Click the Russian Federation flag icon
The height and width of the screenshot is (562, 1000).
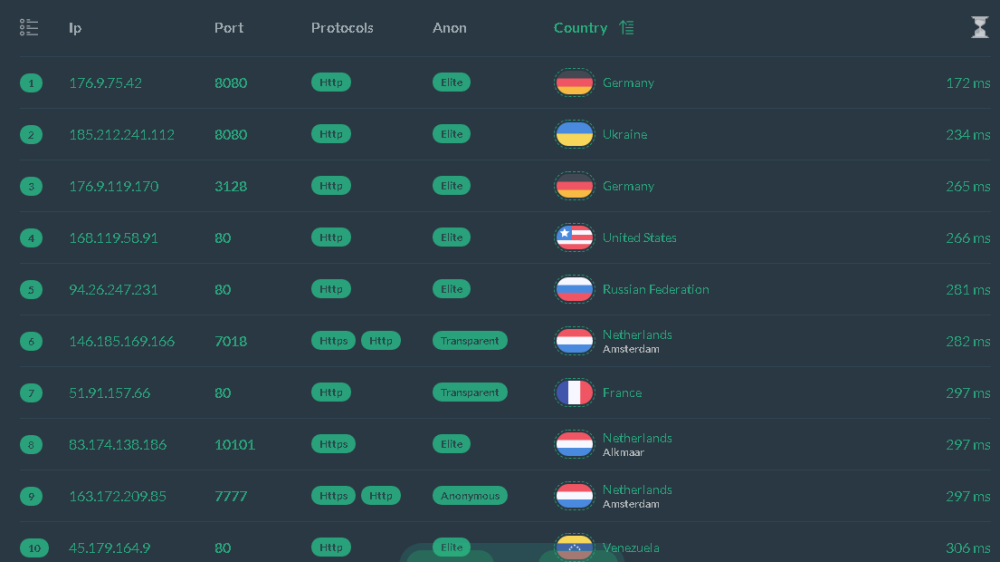(x=574, y=290)
